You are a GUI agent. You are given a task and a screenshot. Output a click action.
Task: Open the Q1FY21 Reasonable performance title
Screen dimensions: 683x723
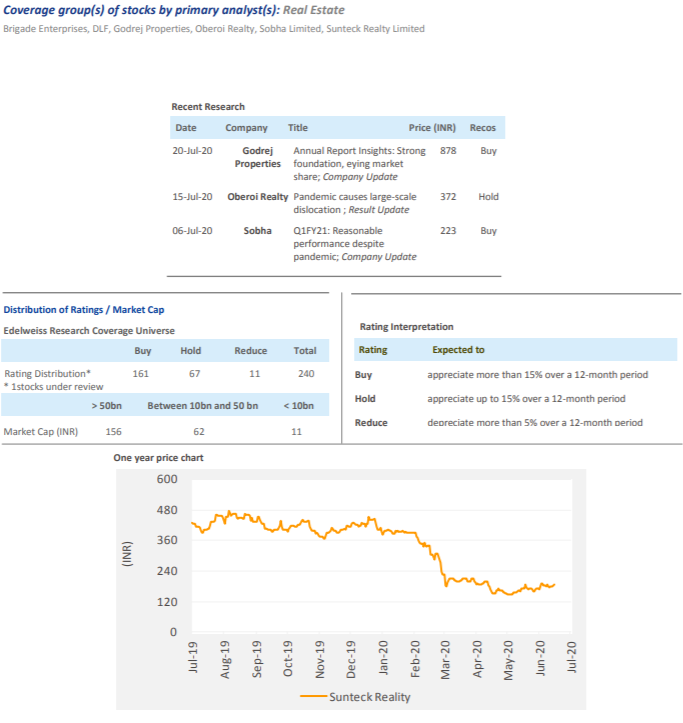pos(355,244)
